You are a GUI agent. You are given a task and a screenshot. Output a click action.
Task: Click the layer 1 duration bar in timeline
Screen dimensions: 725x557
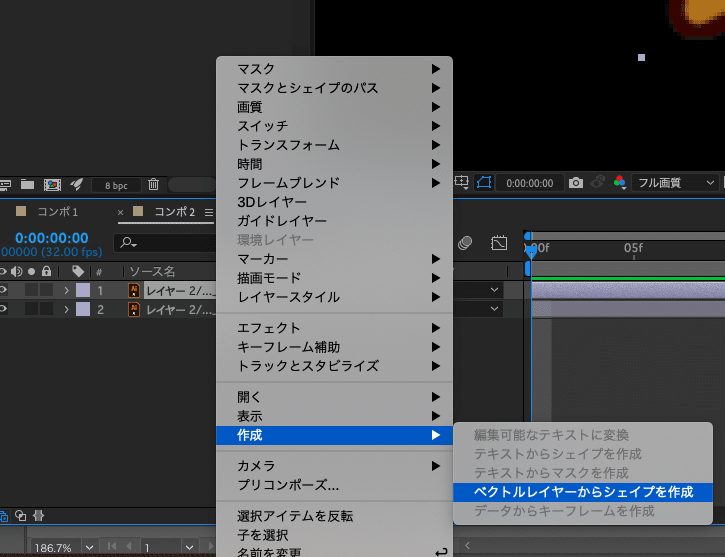pos(628,291)
